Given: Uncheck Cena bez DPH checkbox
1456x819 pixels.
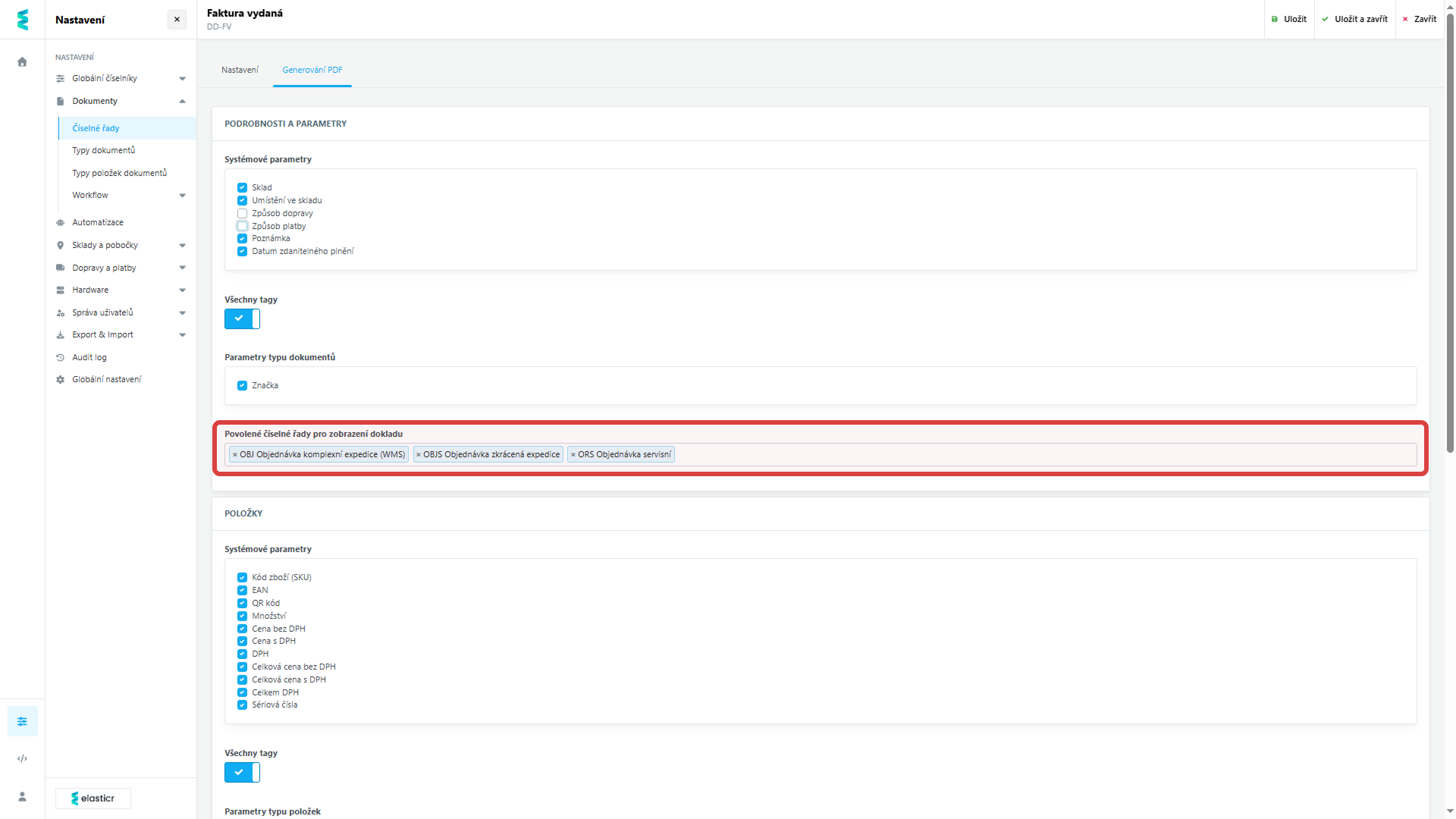Looking at the screenshot, I should click(x=242, y=629).
